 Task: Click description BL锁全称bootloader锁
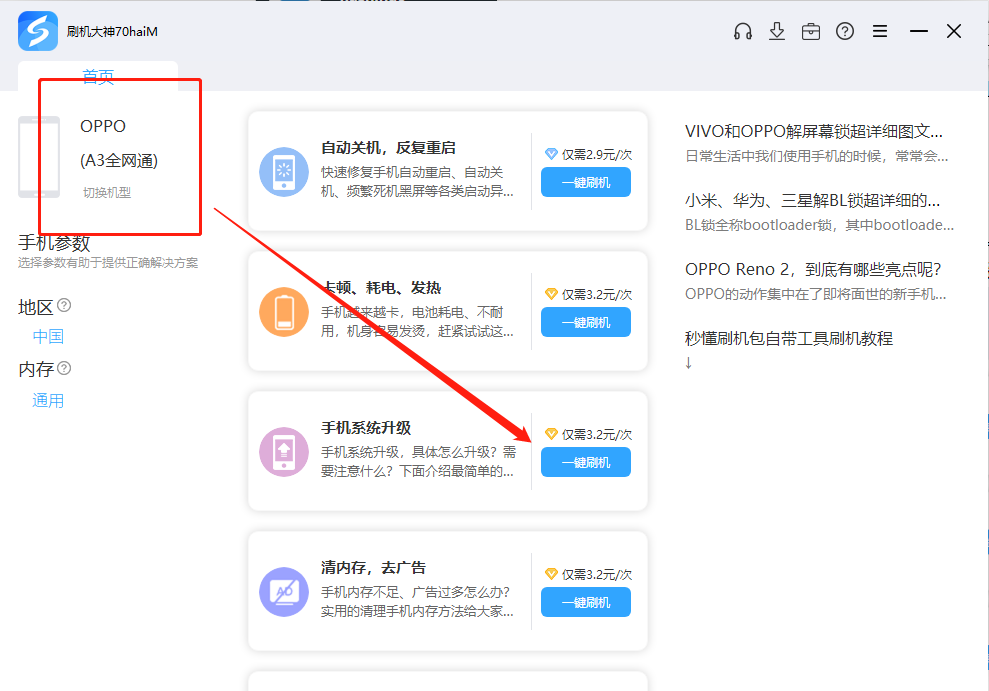(819, 225)
